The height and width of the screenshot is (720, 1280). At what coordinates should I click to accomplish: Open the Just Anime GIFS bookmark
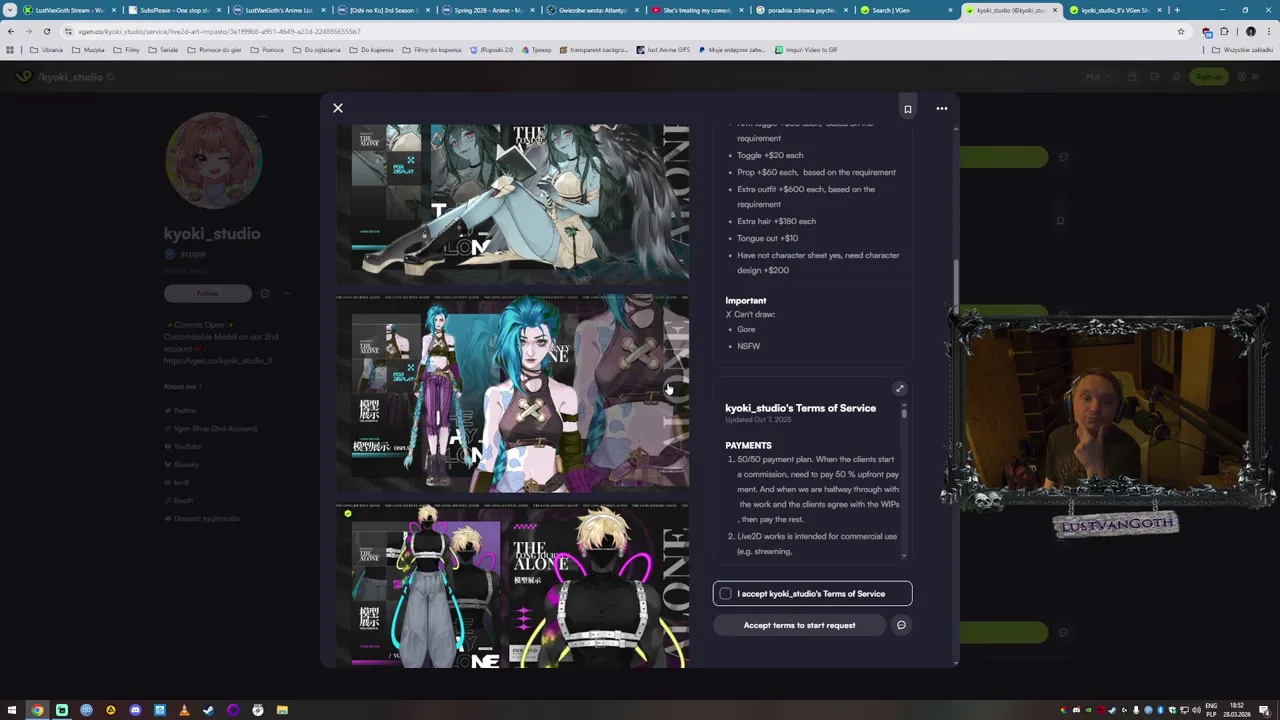pyautogui.click(x=663, y=50)
